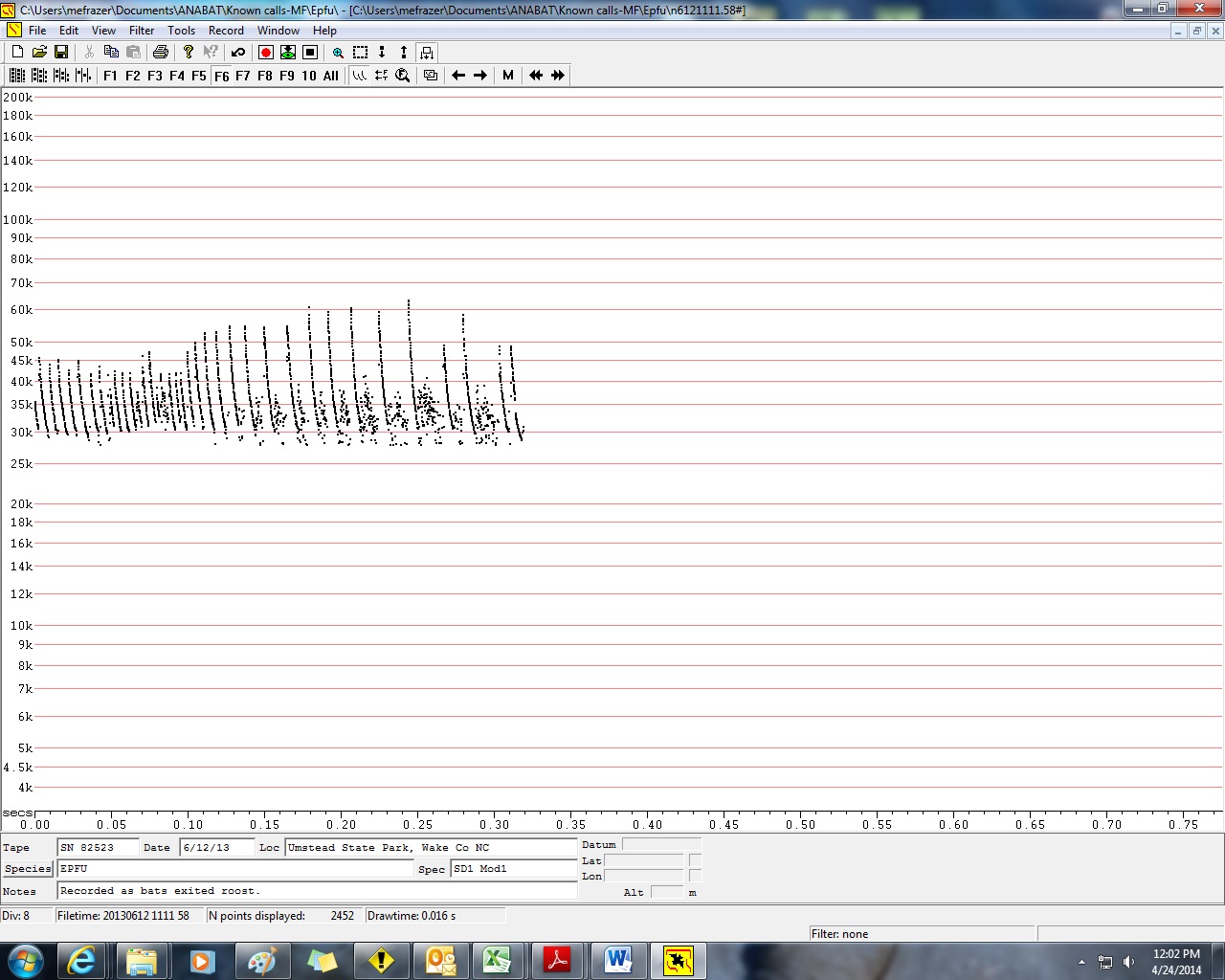1225x980 pixels.
Task: Click the green down-arrow monitor icon
Action: click(288, 52)
